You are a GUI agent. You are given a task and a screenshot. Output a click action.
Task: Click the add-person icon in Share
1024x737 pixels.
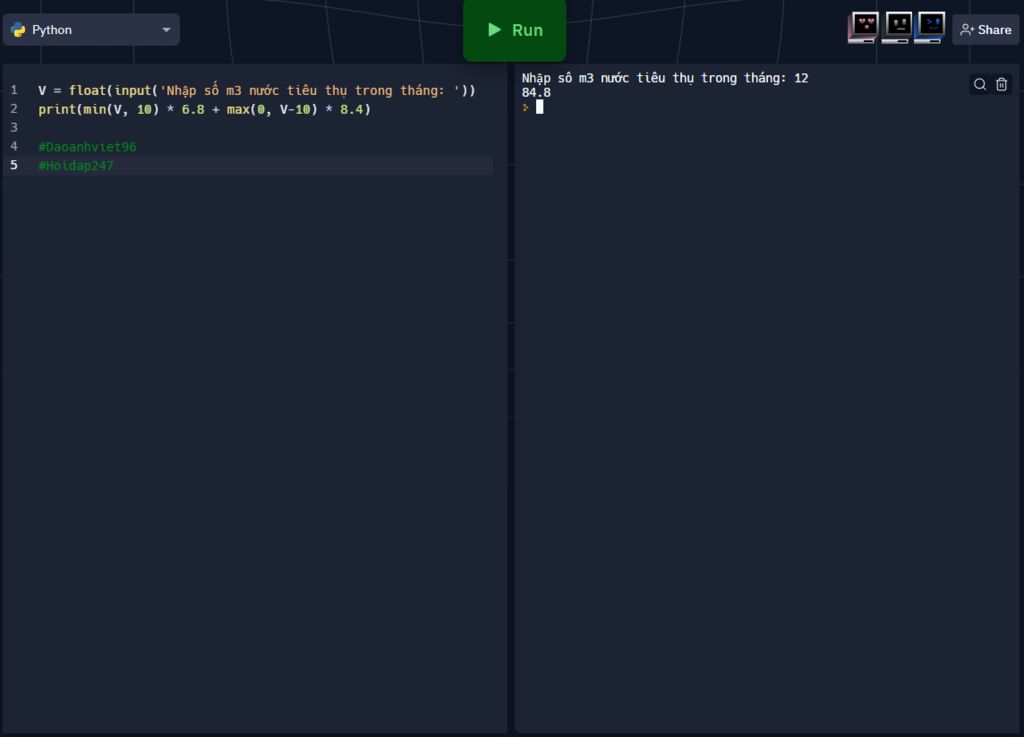[966, 30]
